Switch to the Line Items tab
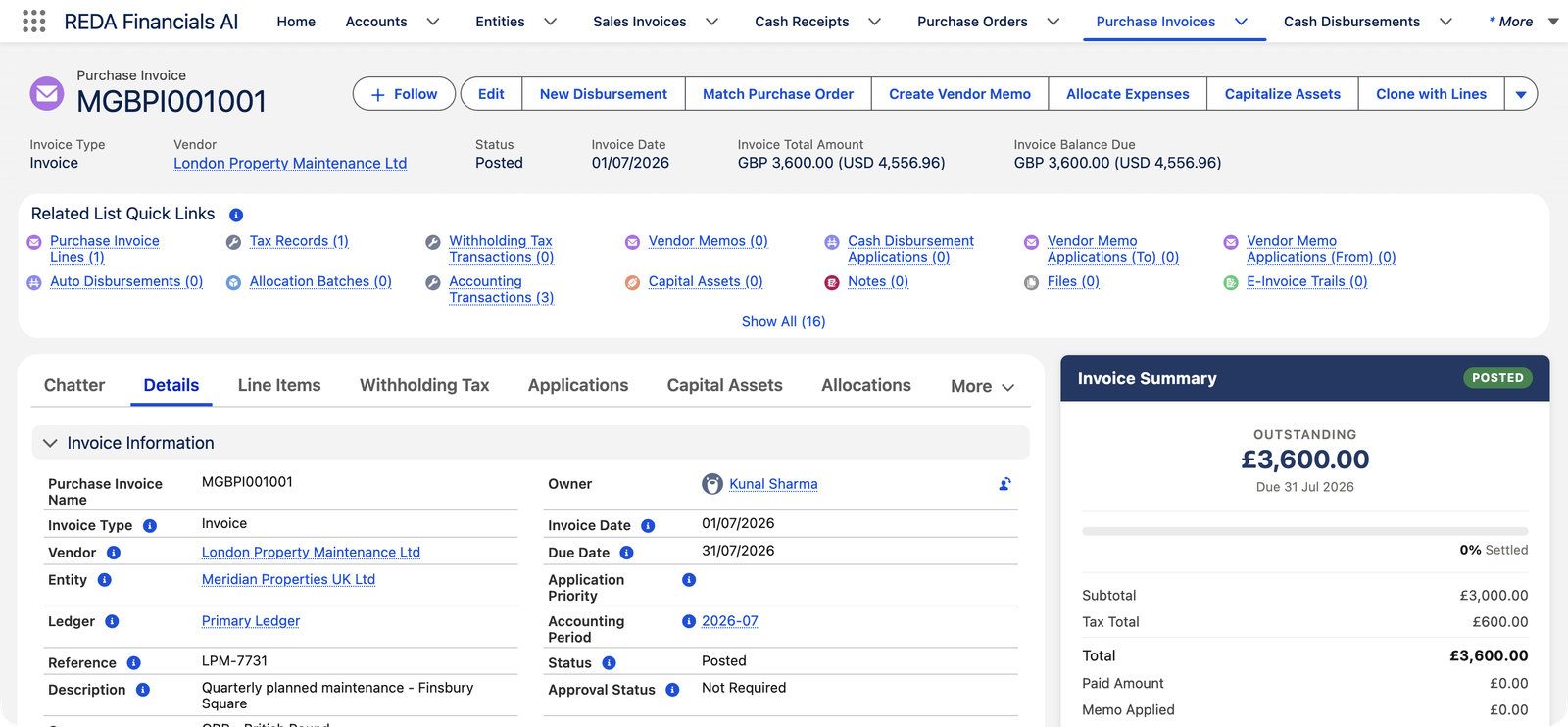 tap(279, 386)
